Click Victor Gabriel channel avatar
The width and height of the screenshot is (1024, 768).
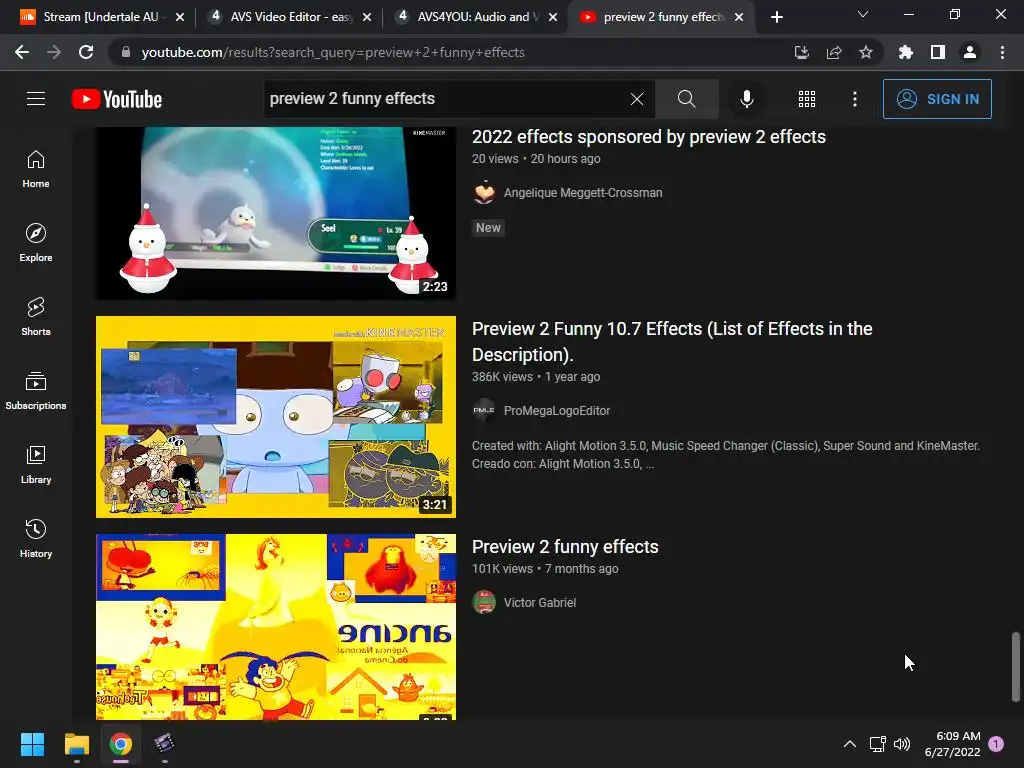click(484, 602)
